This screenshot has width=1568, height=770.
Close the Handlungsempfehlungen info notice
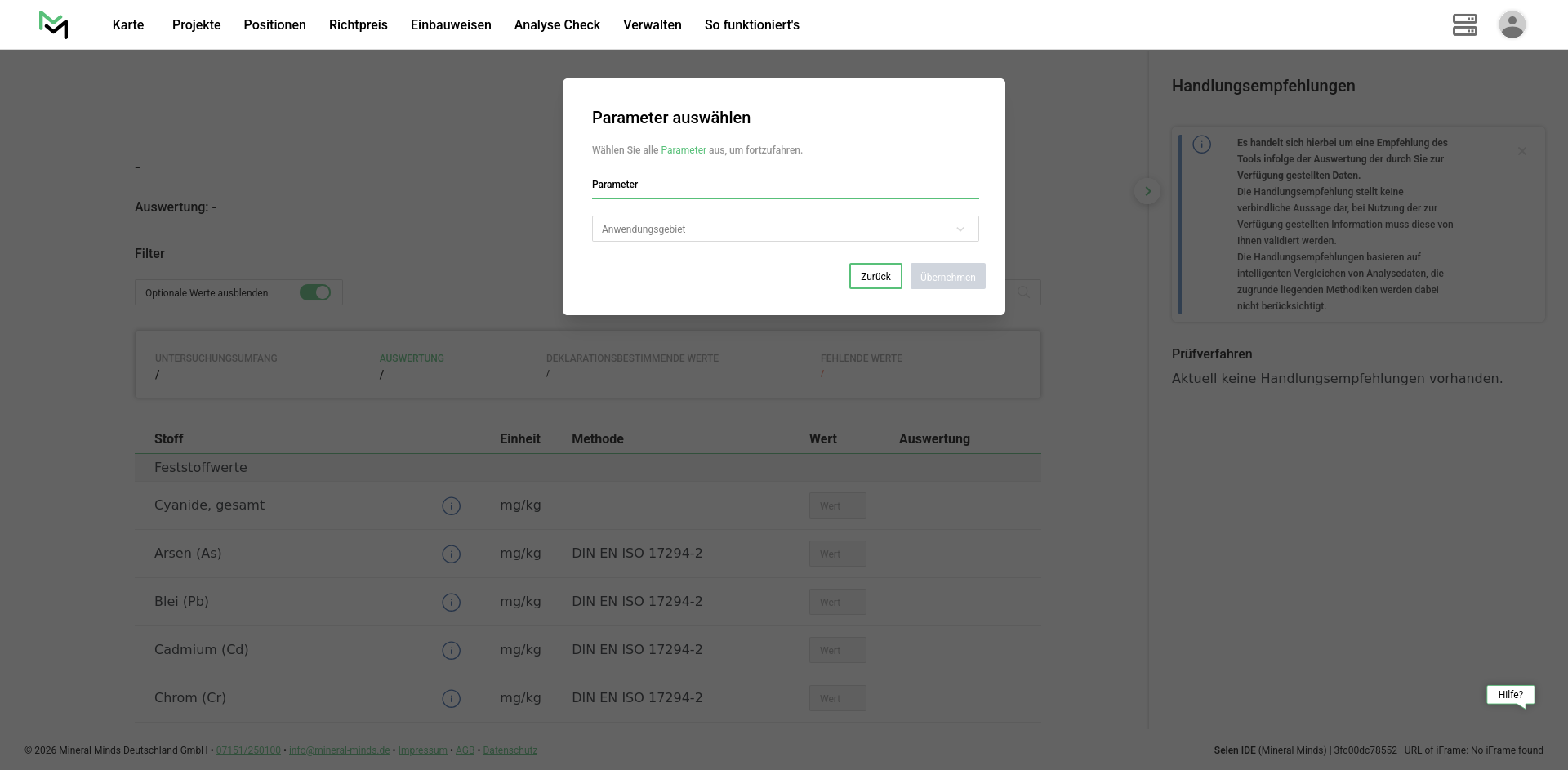point(1521,151)
